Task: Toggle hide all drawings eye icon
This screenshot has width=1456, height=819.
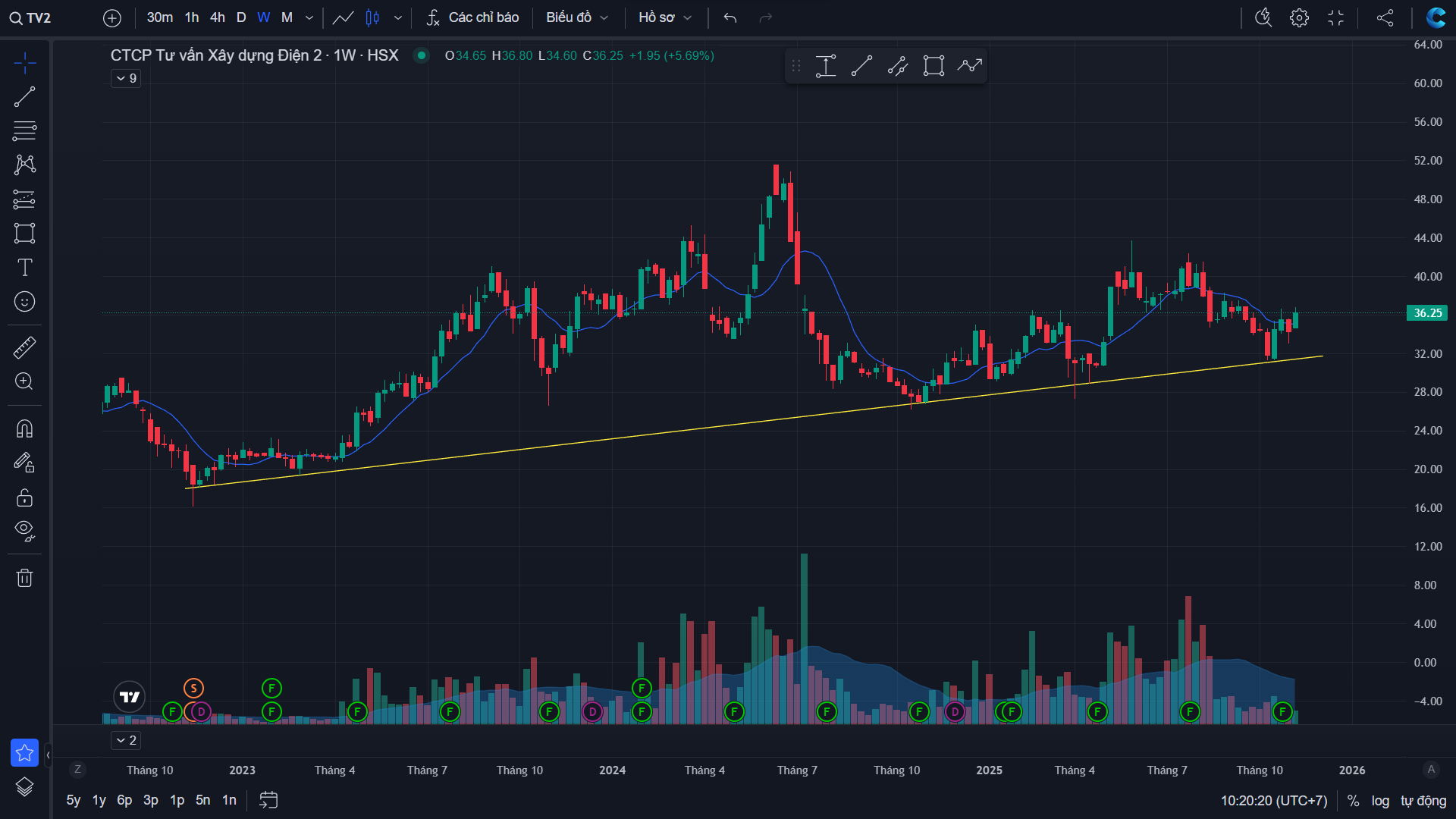Action: point(24,530)
